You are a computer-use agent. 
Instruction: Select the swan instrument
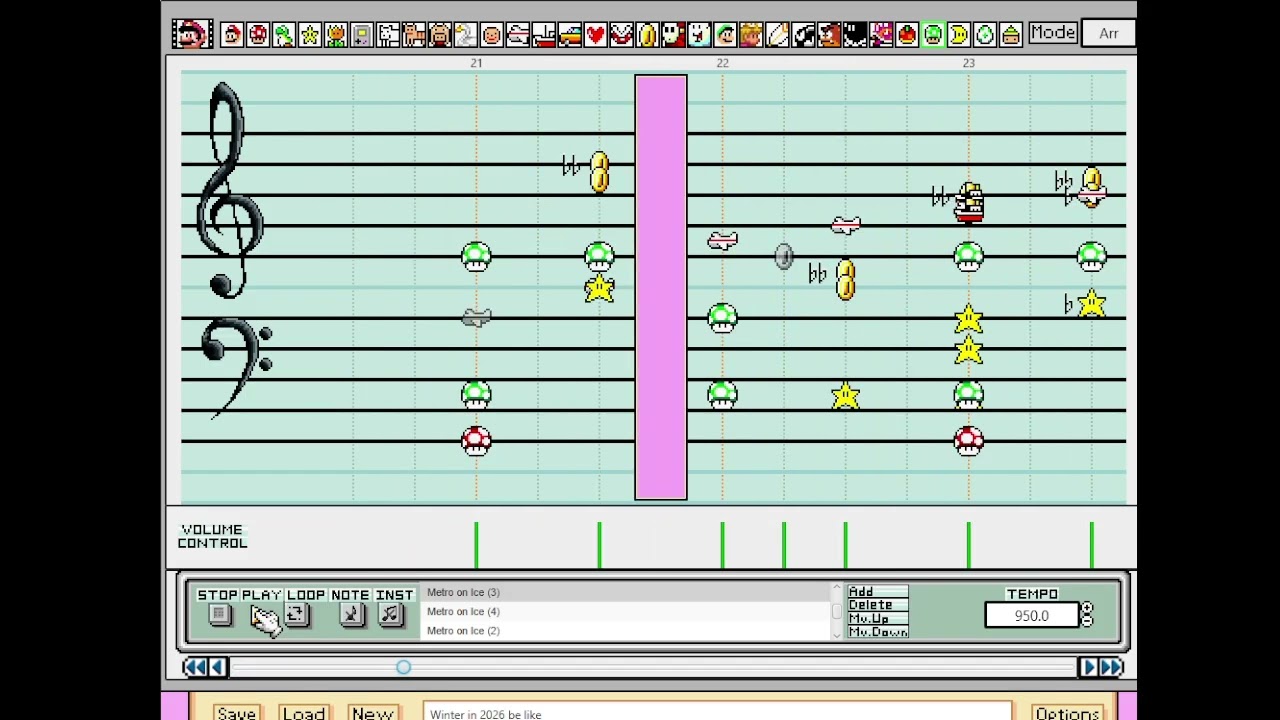[x=466, y=34]
